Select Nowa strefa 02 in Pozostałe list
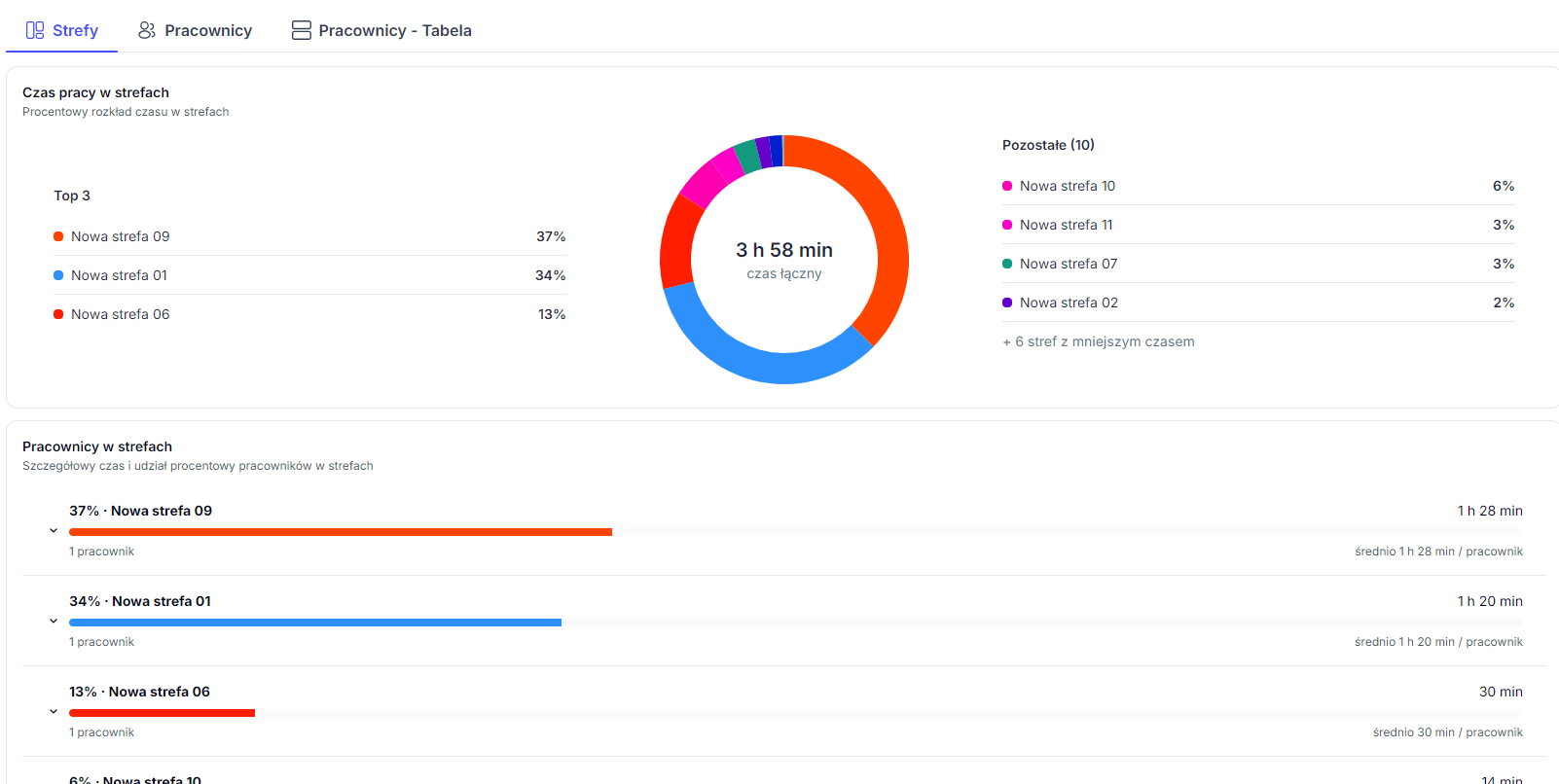Viewport: 1559px width, 784px height. [1258, 303]
